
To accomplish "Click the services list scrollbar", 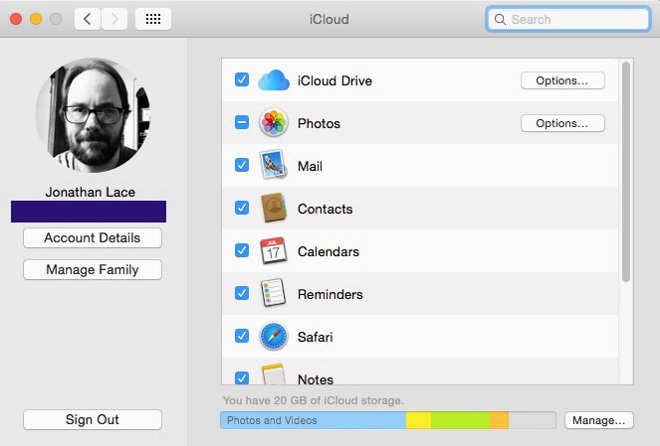I will 626,172.
